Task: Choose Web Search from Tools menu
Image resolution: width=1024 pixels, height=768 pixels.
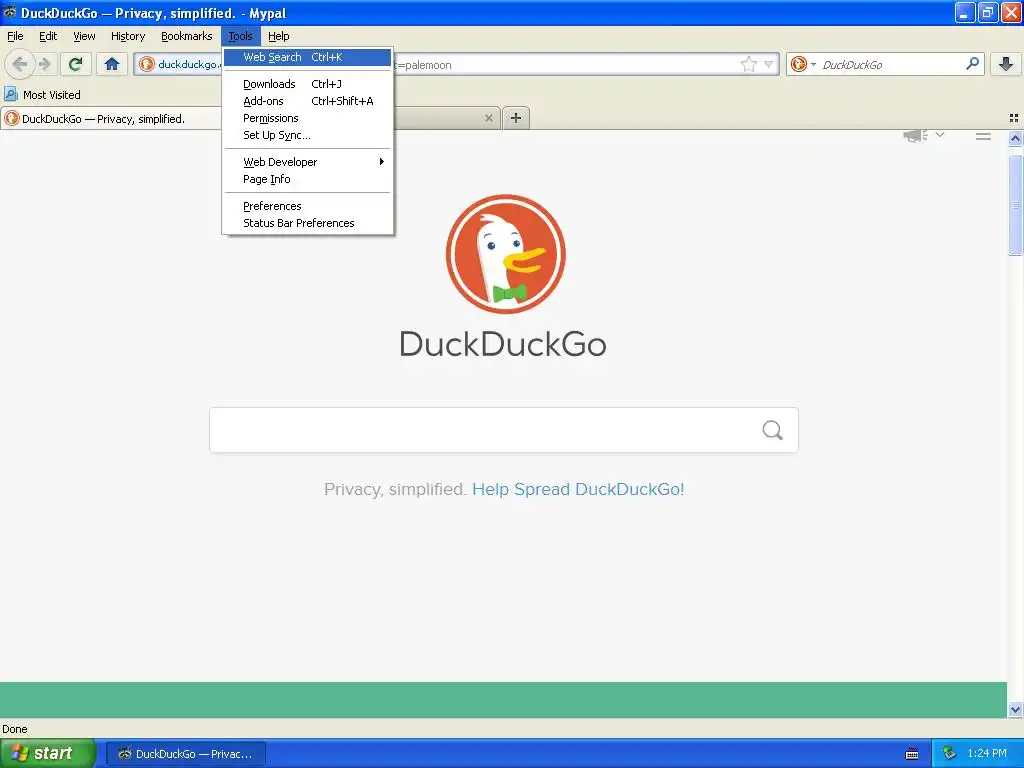Action: (308, 57)
